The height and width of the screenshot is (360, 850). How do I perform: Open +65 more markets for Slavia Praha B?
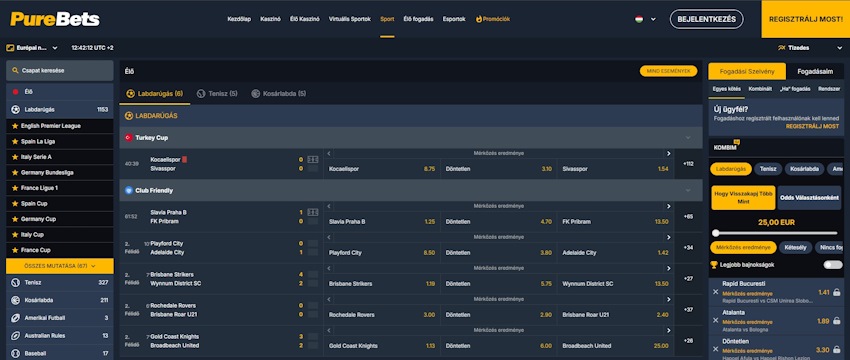point(688,217)
